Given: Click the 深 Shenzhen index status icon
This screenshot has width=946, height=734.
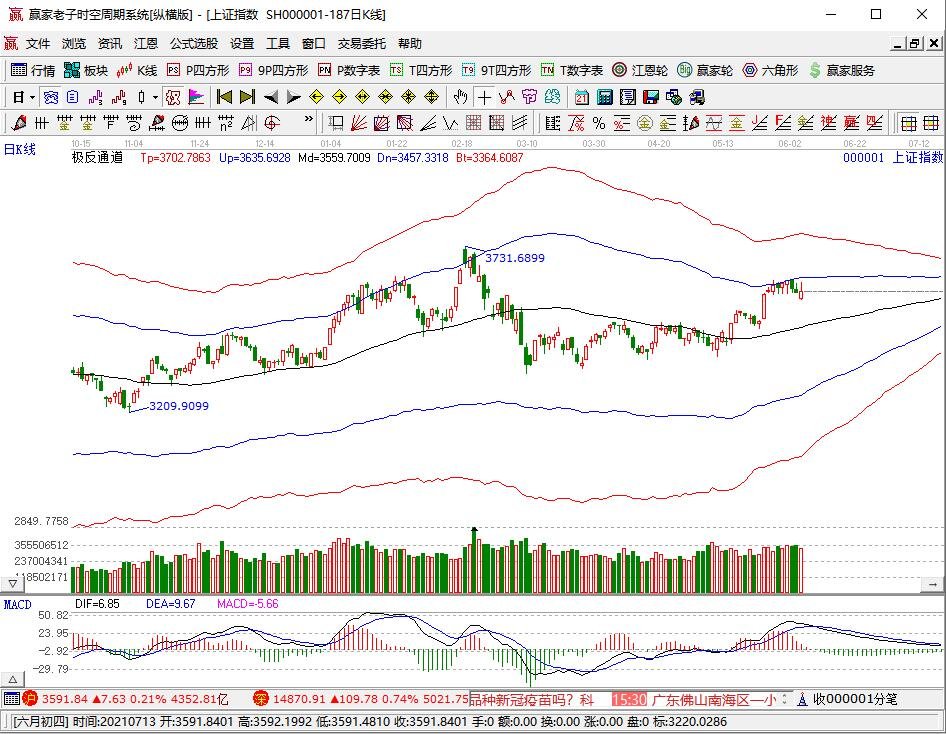Looking at the screenshot, I should [260, 699].
